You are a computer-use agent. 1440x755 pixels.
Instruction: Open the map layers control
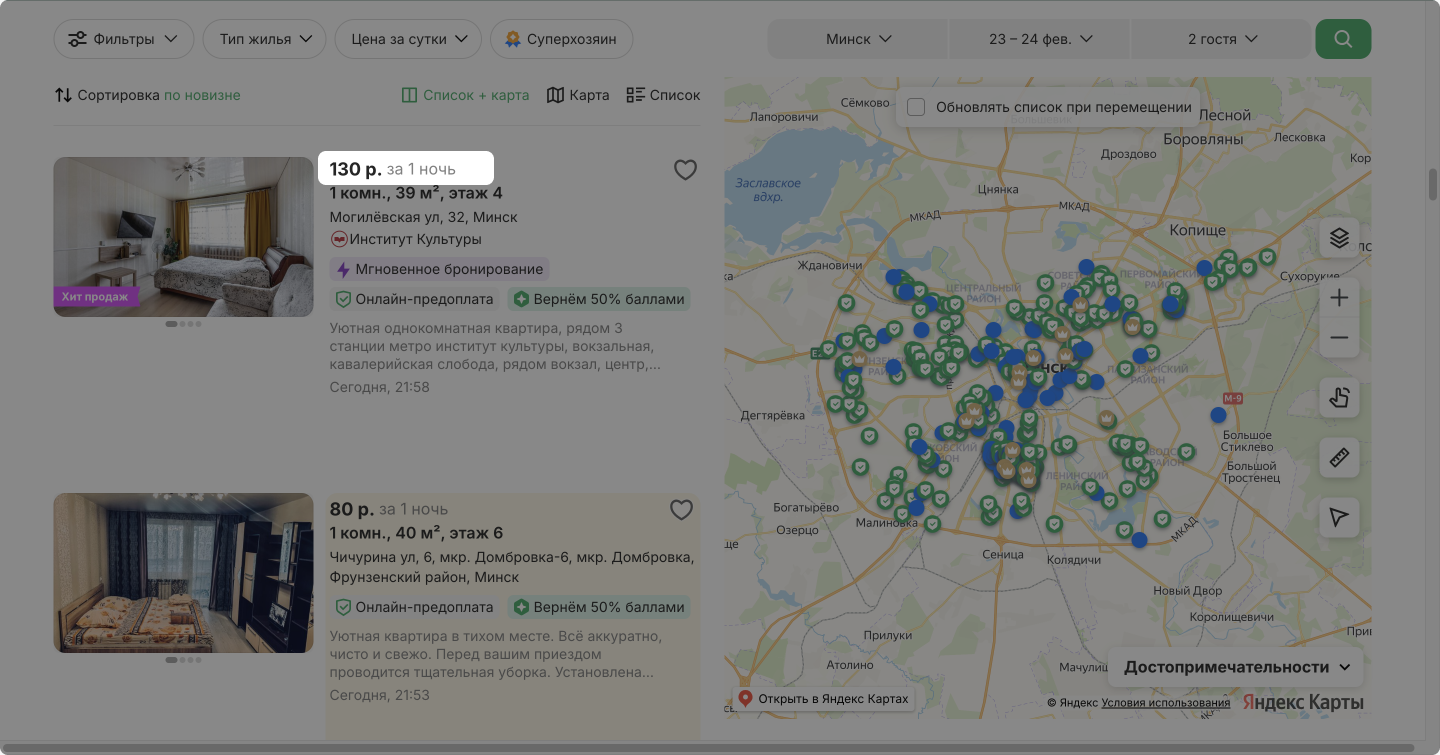coord(1339,238)
